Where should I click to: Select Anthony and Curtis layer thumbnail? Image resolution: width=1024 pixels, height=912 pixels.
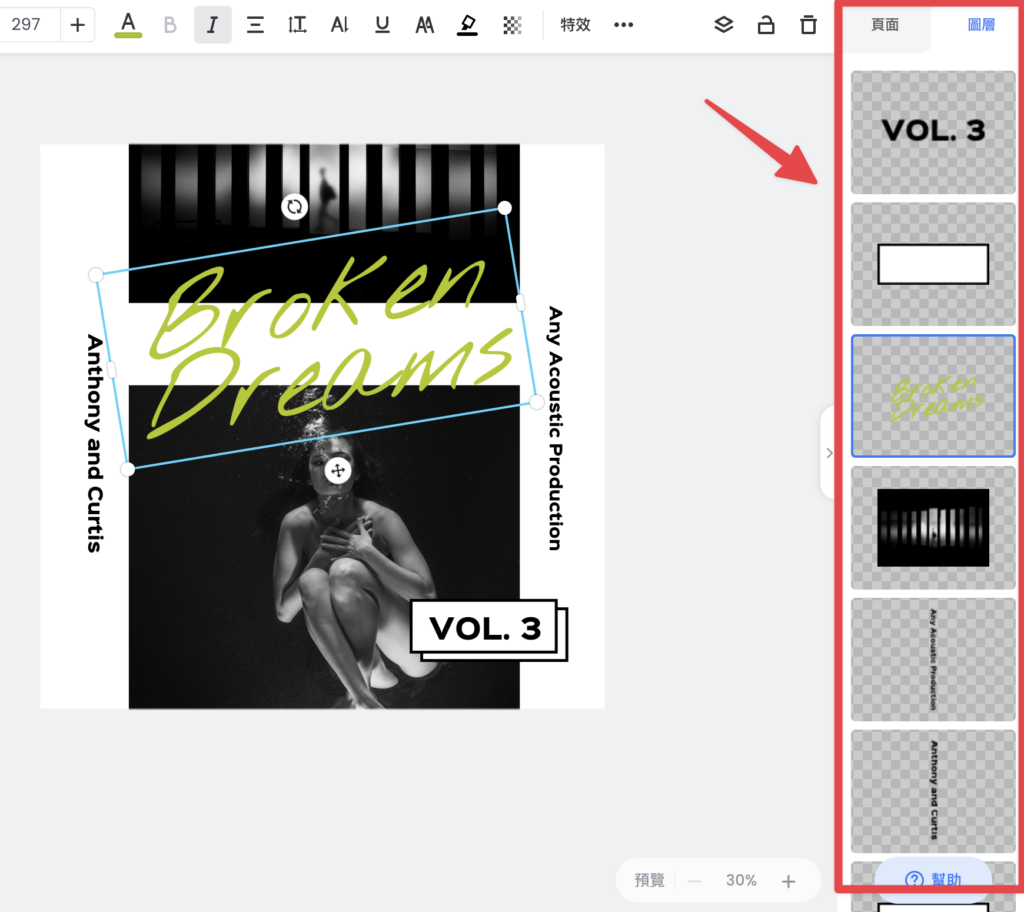(933, 791)
